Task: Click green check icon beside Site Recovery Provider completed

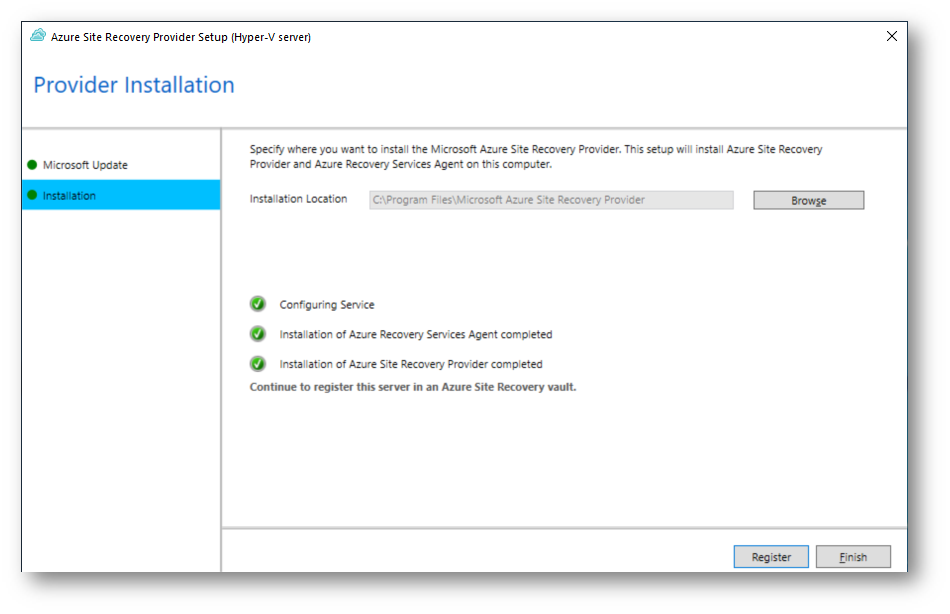Action: (257, 363)
